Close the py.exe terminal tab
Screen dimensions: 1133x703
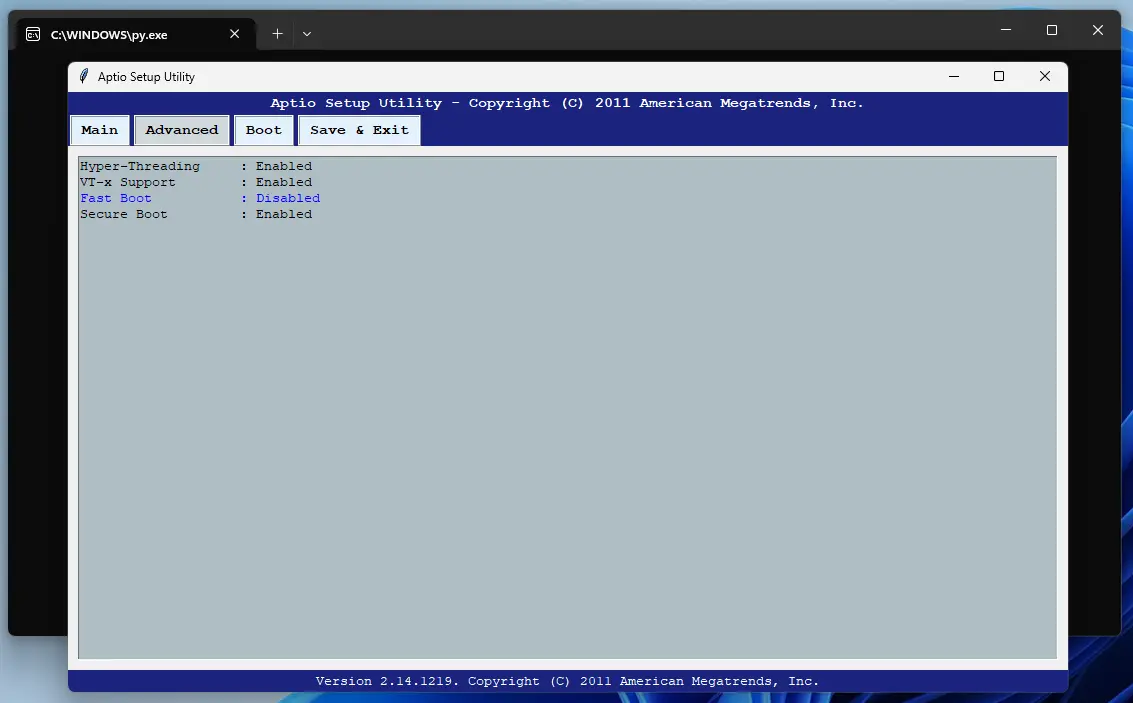tap(234, 34)
